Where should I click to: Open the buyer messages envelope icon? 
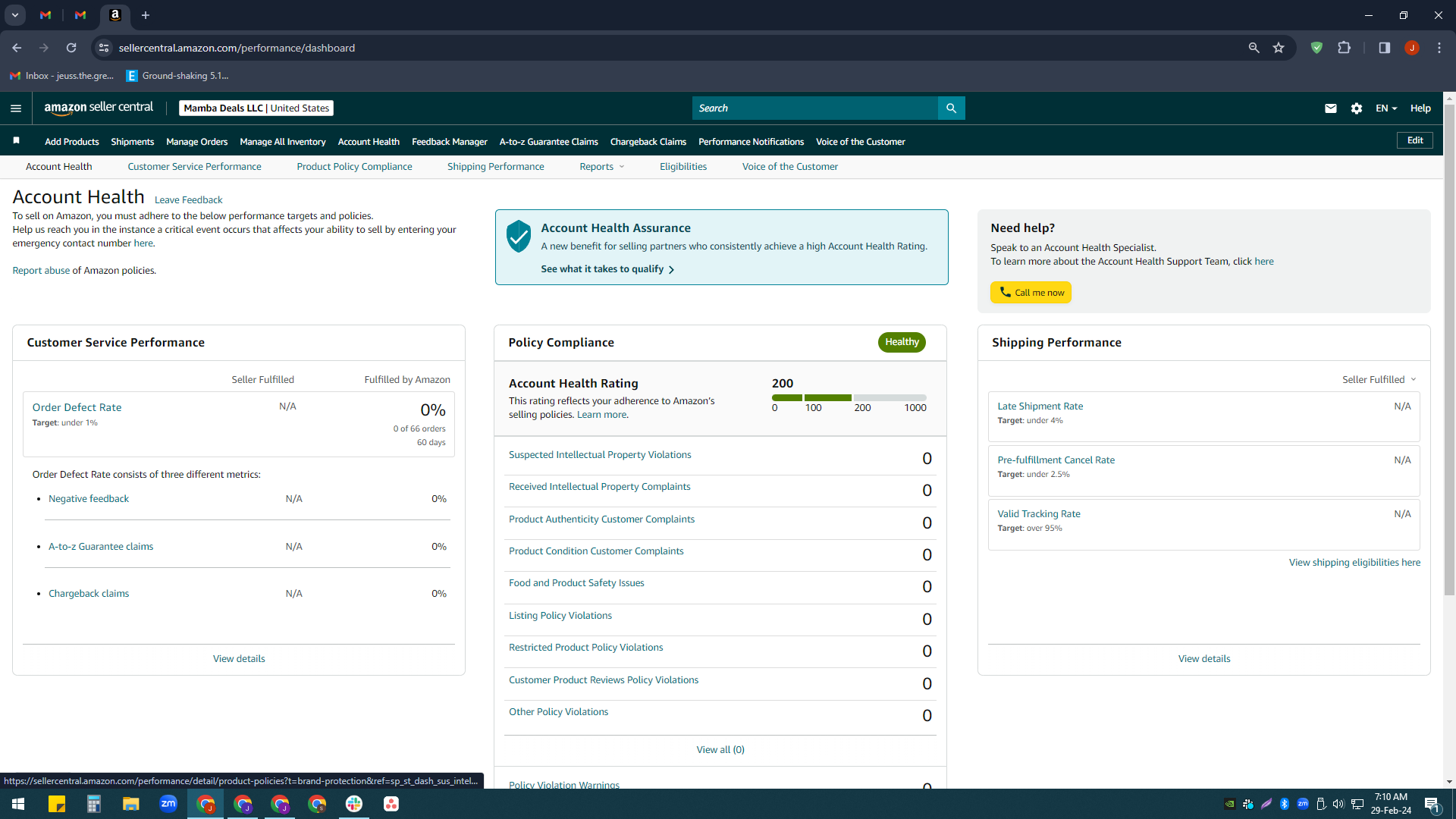1330,108
